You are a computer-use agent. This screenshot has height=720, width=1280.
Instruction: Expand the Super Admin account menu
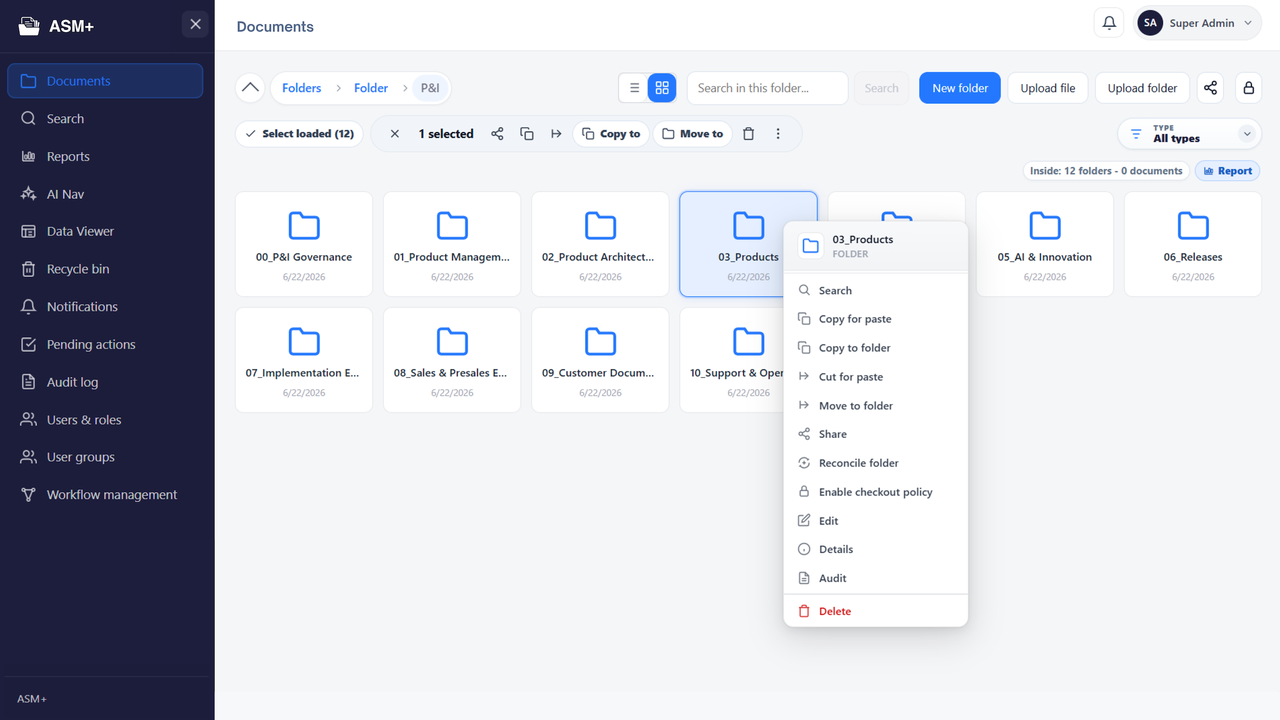coord(1198,23)
